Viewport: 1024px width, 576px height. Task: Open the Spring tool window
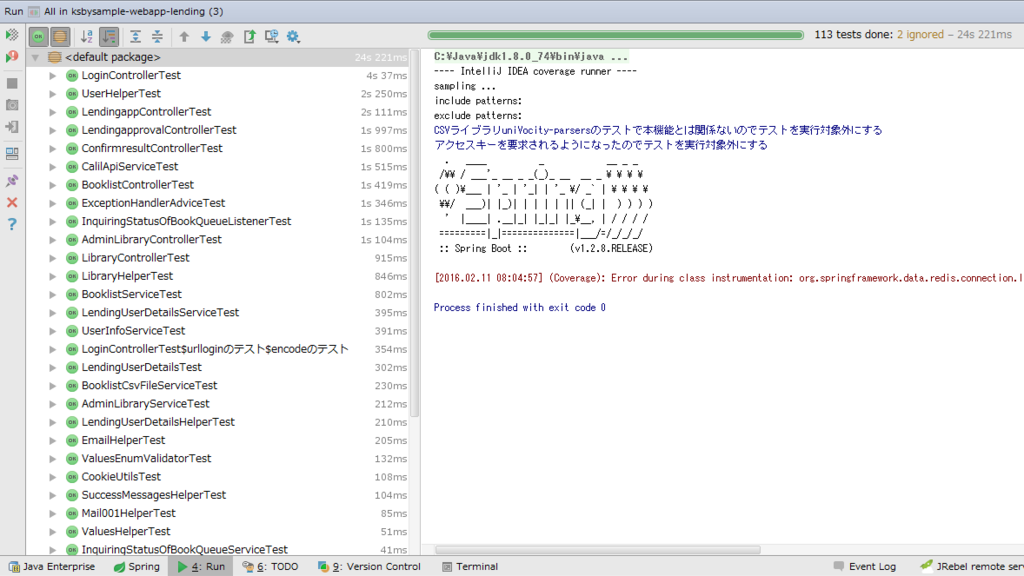coord(136,567)
